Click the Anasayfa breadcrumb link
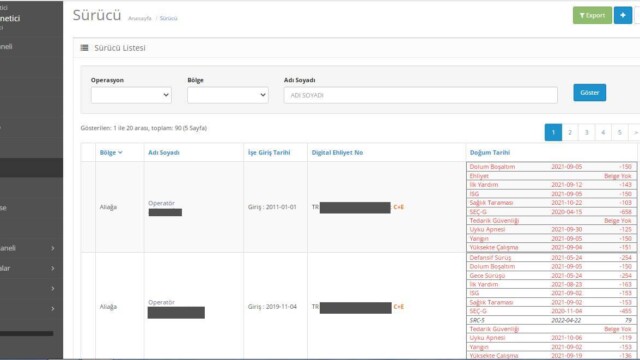This screenshot has height=360, width=640. pos(140,18)
